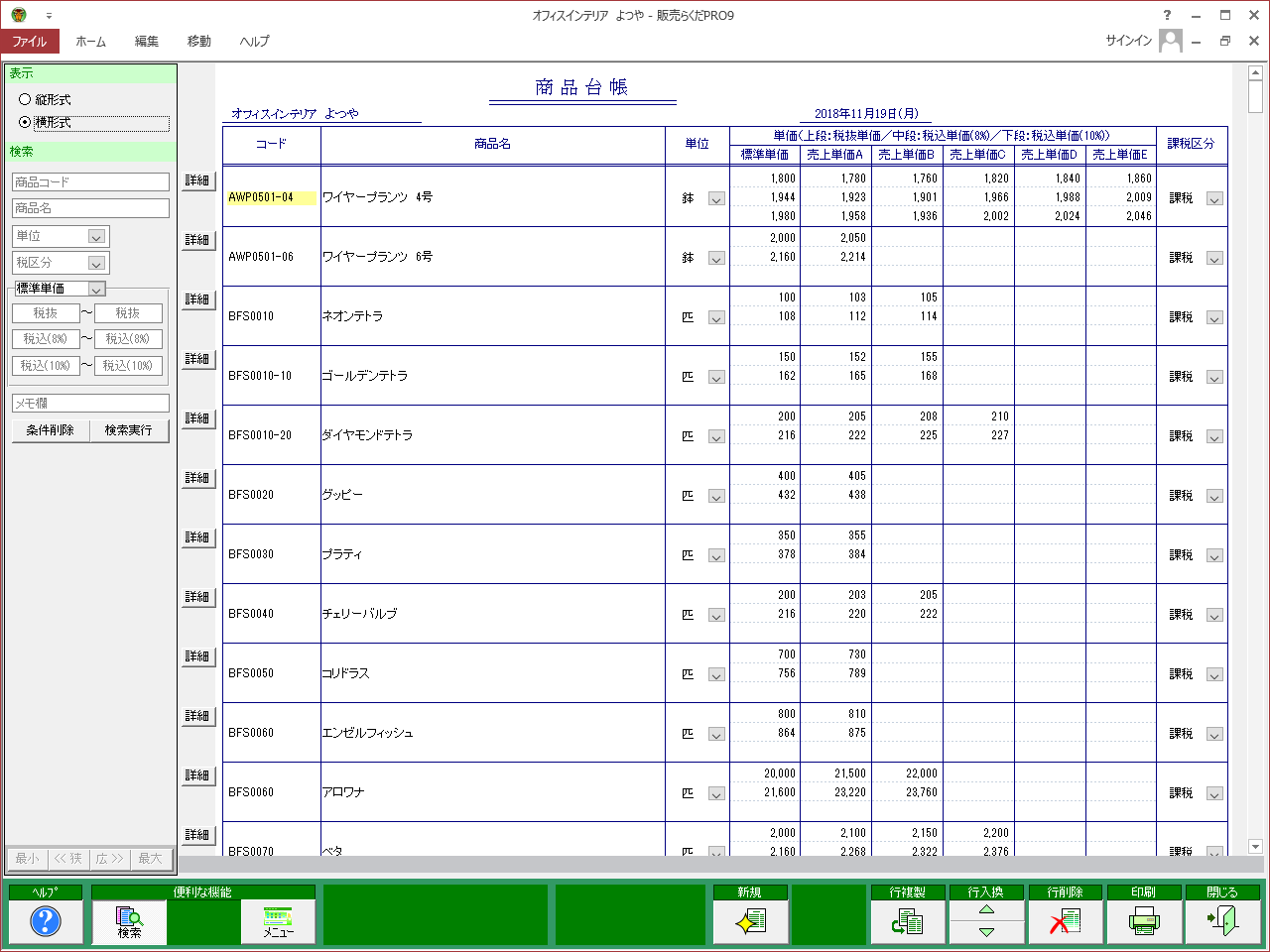Image resolution: width=1270 pixels, height=952 pixels.
Task: Open the 移動 menu
Action: pyautogui.click(x=199, y=41)
